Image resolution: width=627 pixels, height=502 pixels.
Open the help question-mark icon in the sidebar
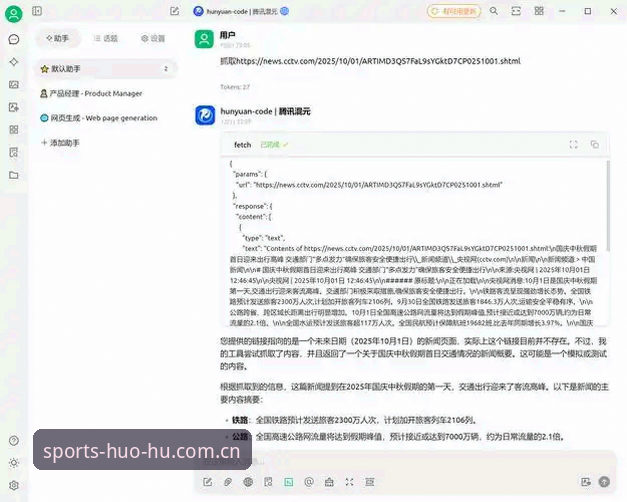(x=14, y=440)
